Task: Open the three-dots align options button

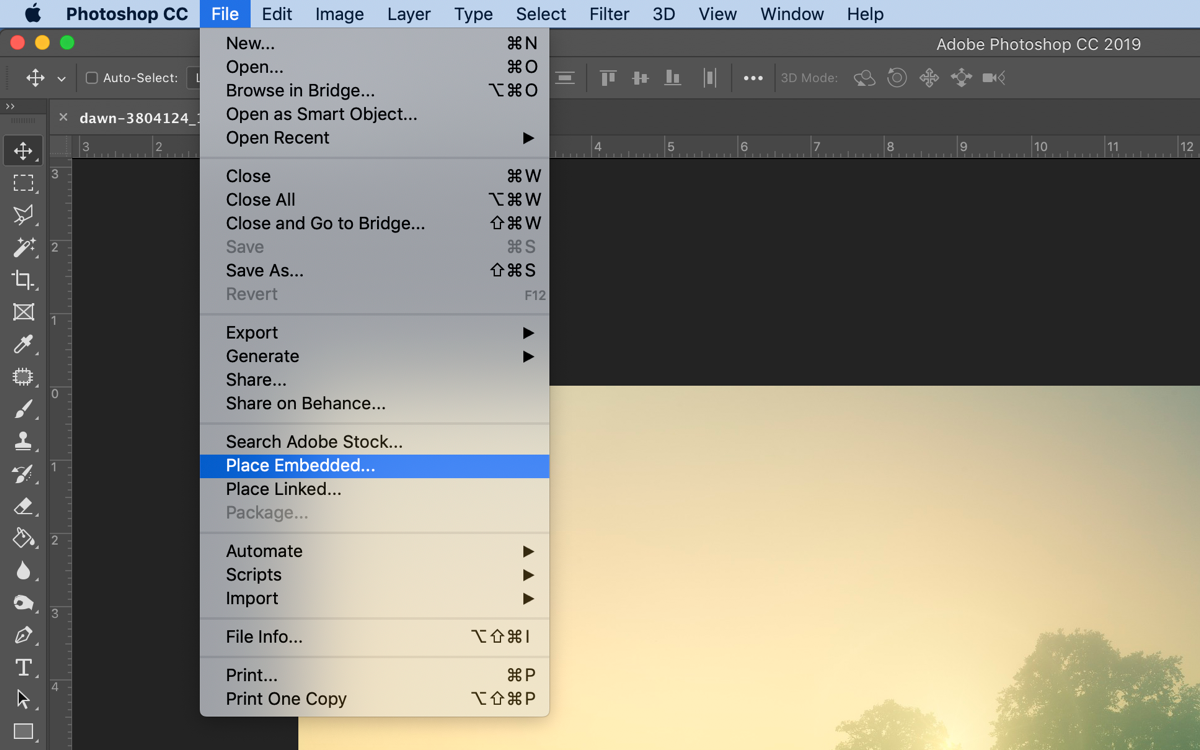Action: point(753,78)
